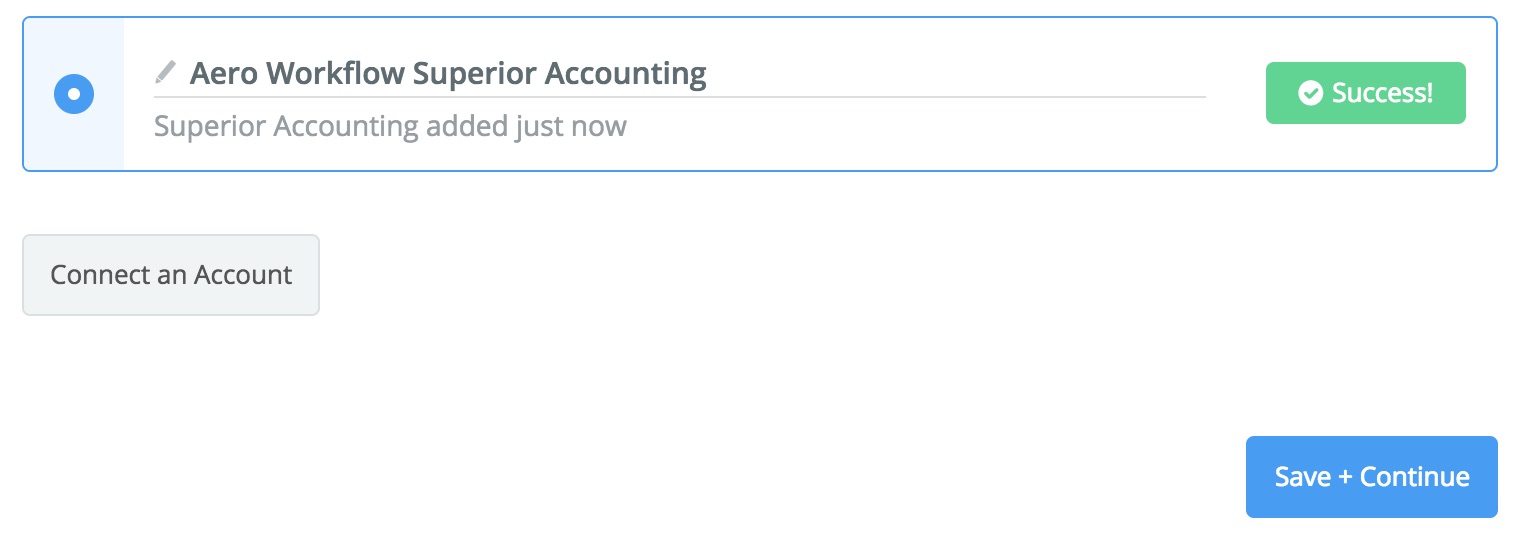This screenshot has width=1524, height=554.
Task: Click the 'Superior Accounting added just now' subtitle
Action: [x=390, y=126]
